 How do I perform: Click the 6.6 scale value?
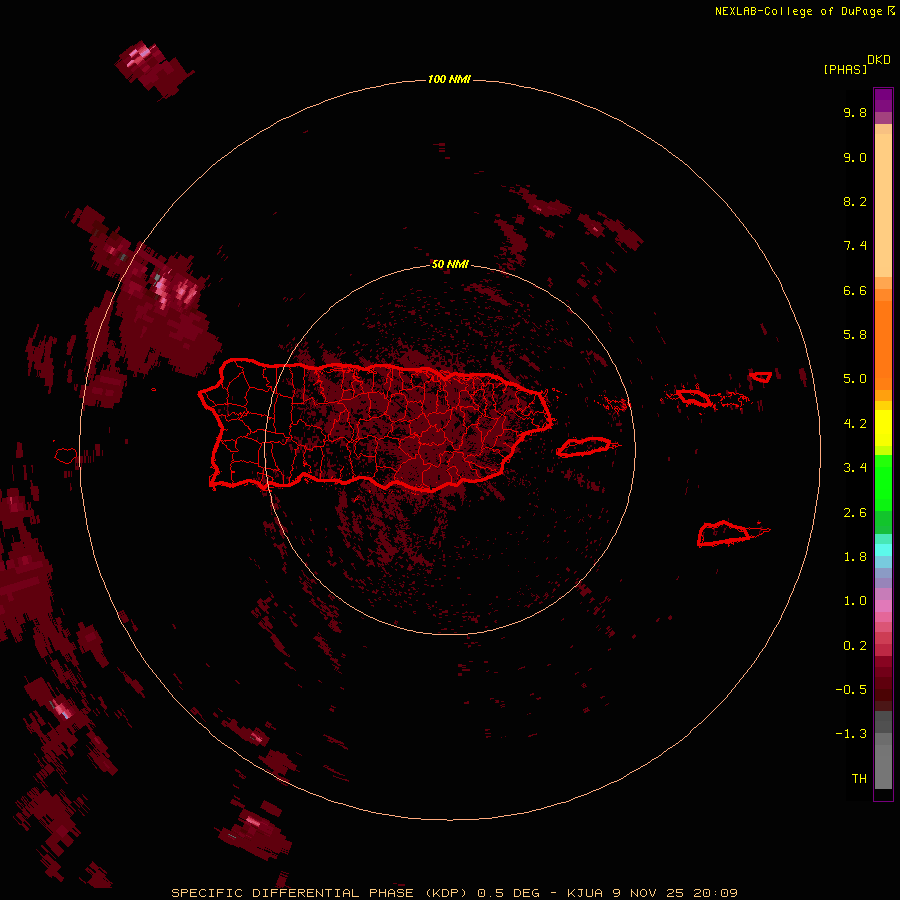coord(855,290)
